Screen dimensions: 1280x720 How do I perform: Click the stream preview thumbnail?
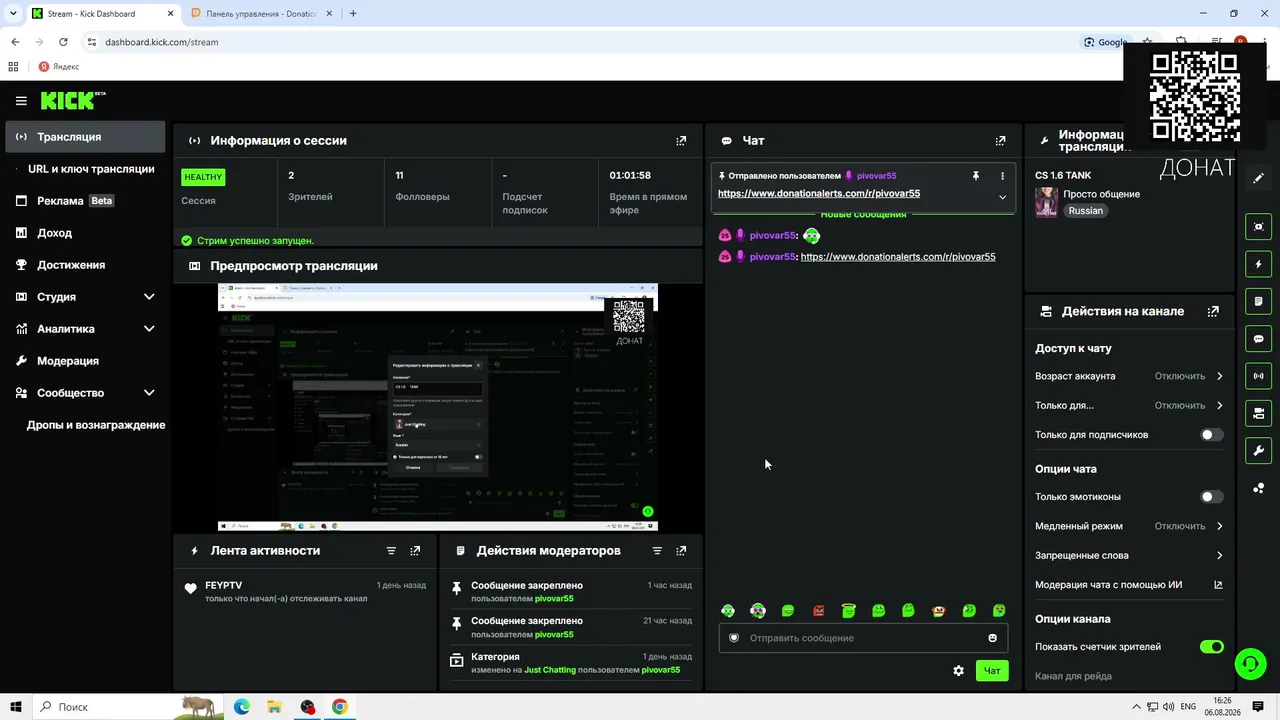click(438, 407)
